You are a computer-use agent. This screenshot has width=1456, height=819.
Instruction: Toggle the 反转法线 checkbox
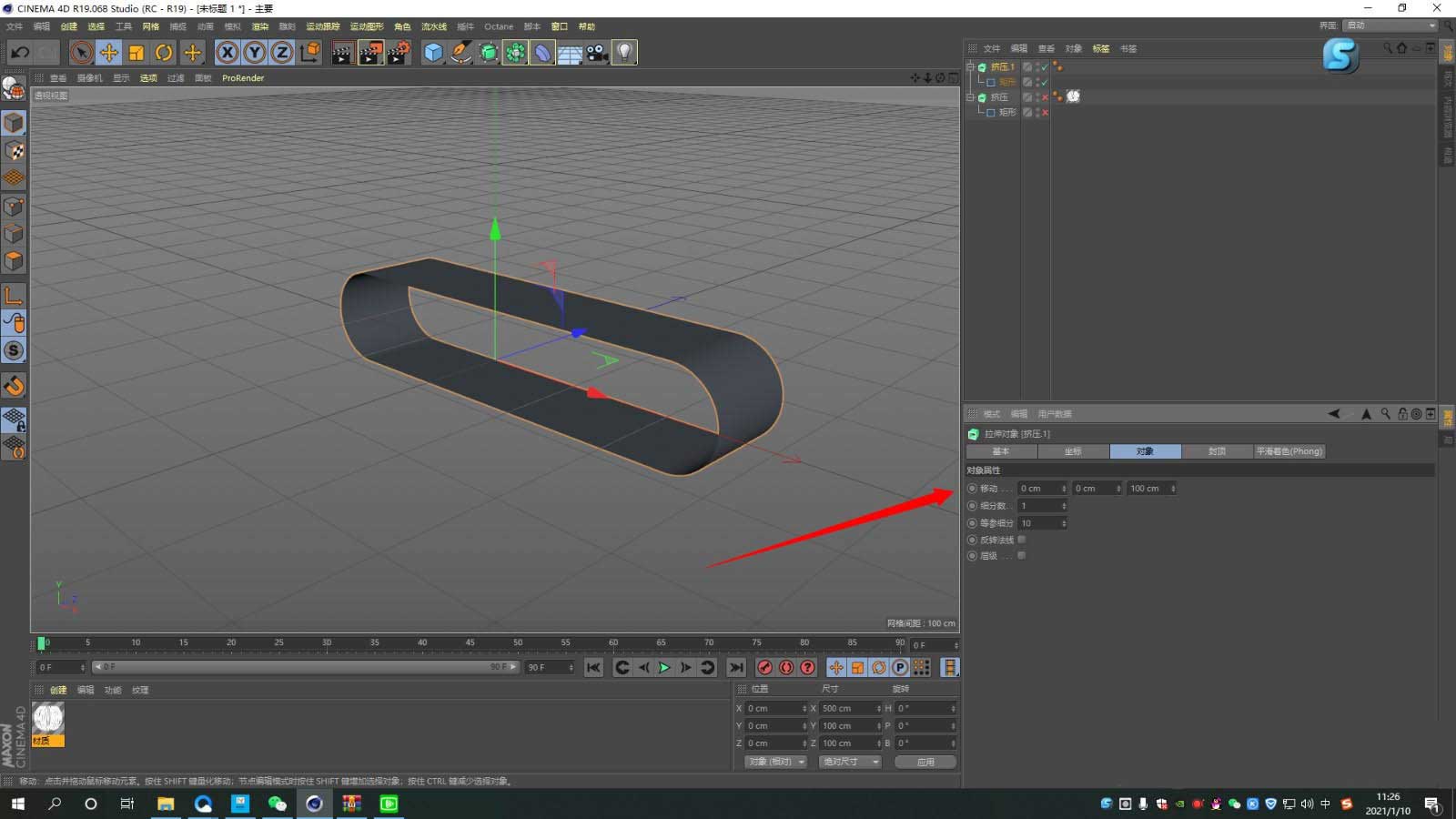tap(1021, 540)
